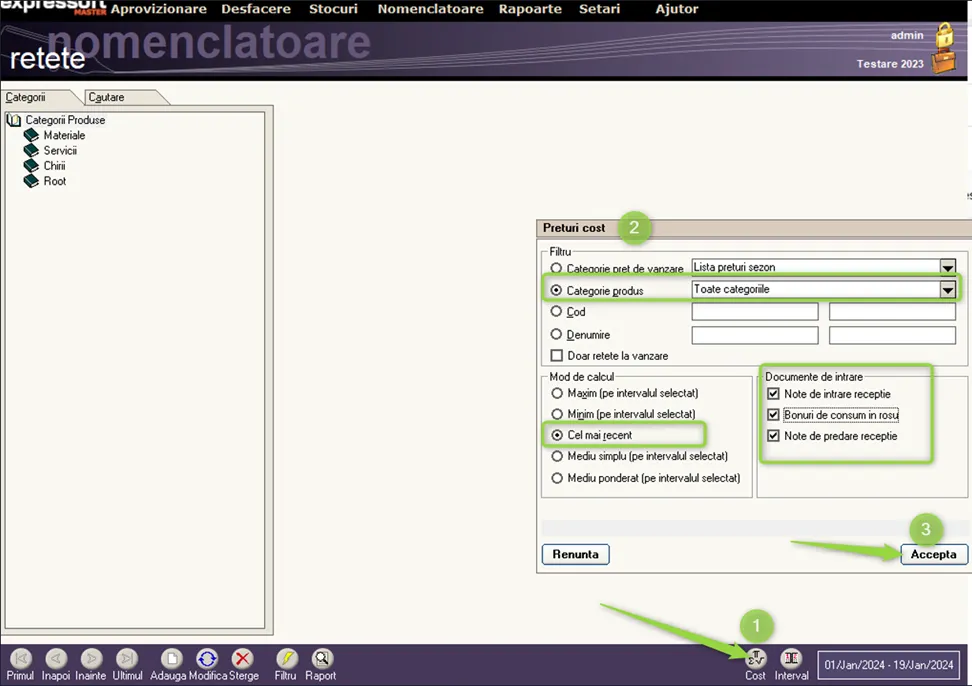Select the Materiale category book icon
Image resolution: width=972 pixels, height=686 pixels.
[x=31, y=135]
